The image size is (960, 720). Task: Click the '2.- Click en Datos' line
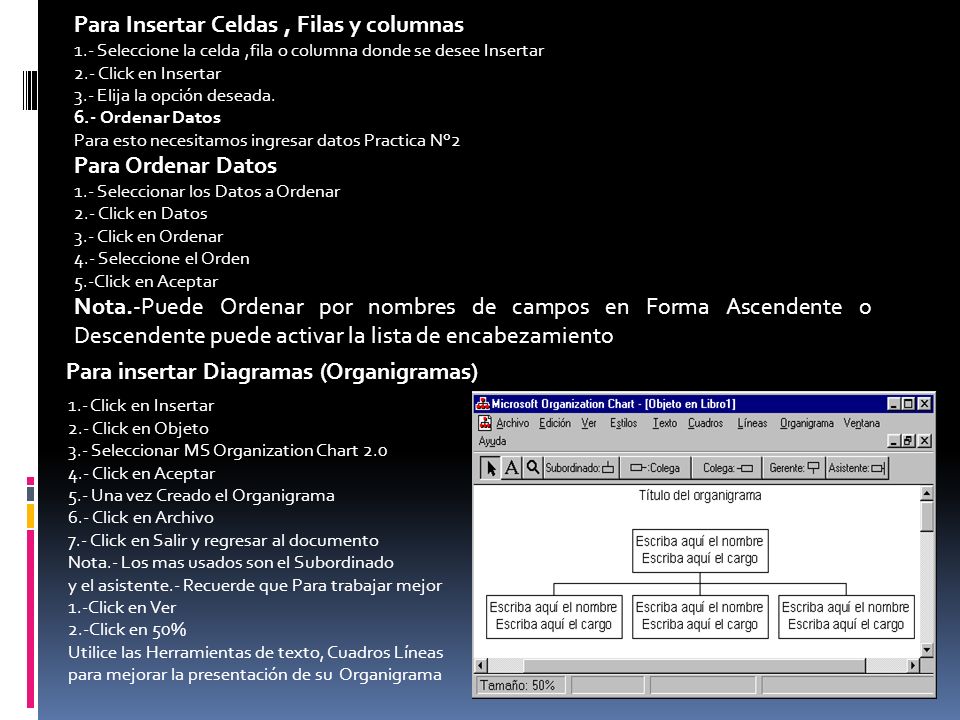tap(140, 214)
